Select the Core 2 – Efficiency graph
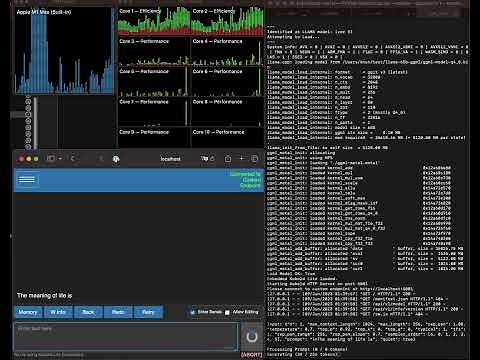The height and width of the screenshot is (360, 480). pyautogui.click(x=228, y=21)
